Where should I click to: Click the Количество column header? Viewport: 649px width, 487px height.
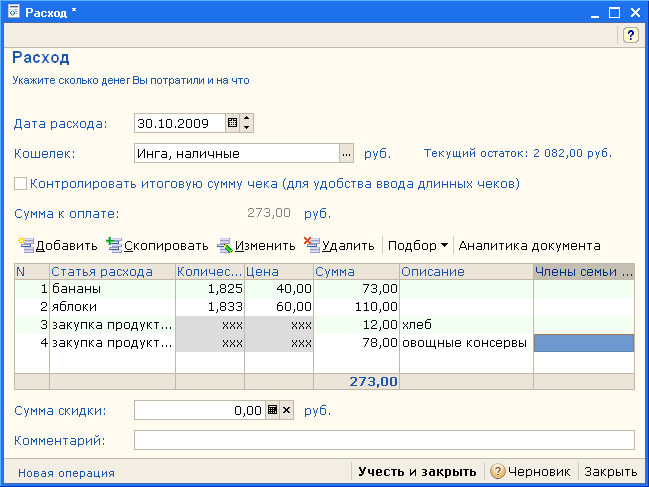tap(210, 271)
